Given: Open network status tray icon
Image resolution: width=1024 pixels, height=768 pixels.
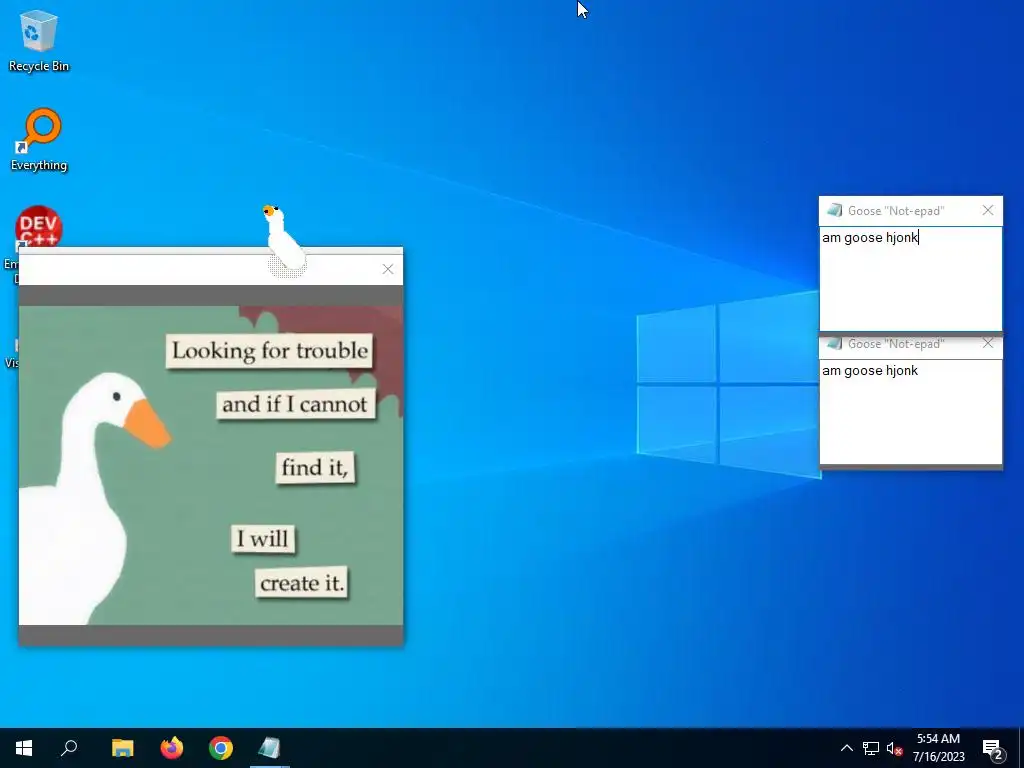Looking at the screenshot, I should coord(871,748).
